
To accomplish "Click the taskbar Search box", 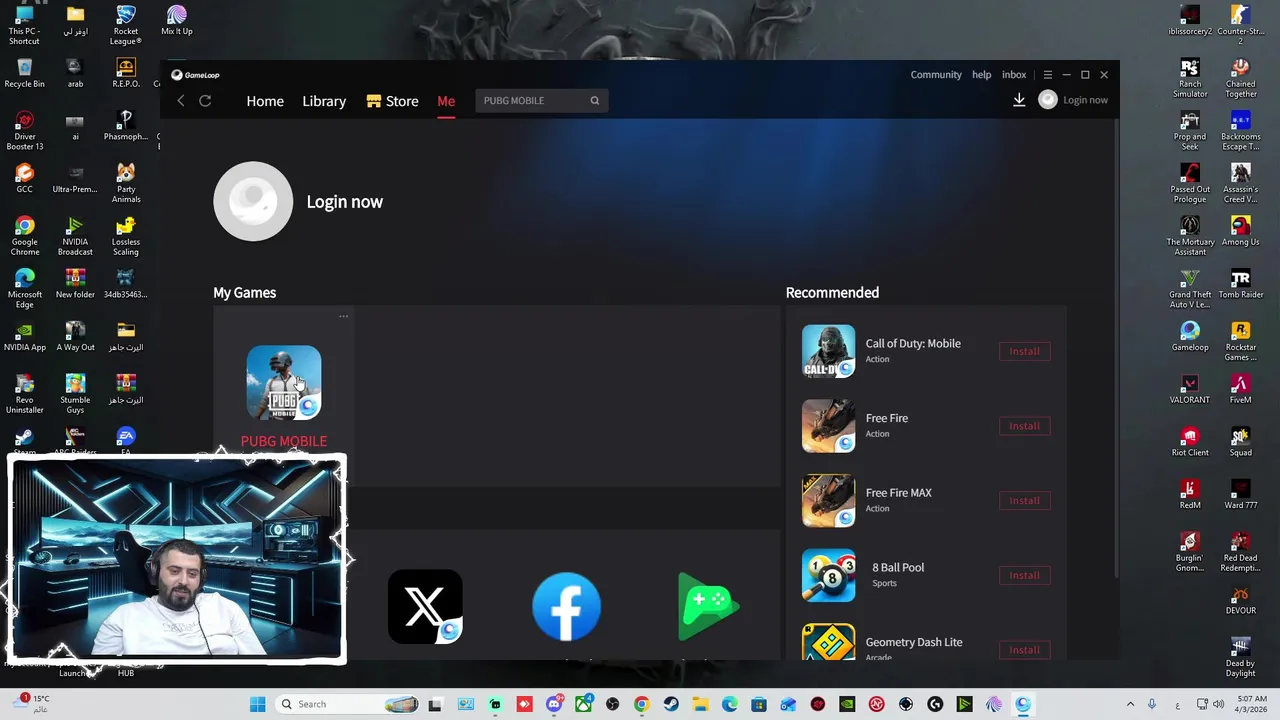I will 345,704.
